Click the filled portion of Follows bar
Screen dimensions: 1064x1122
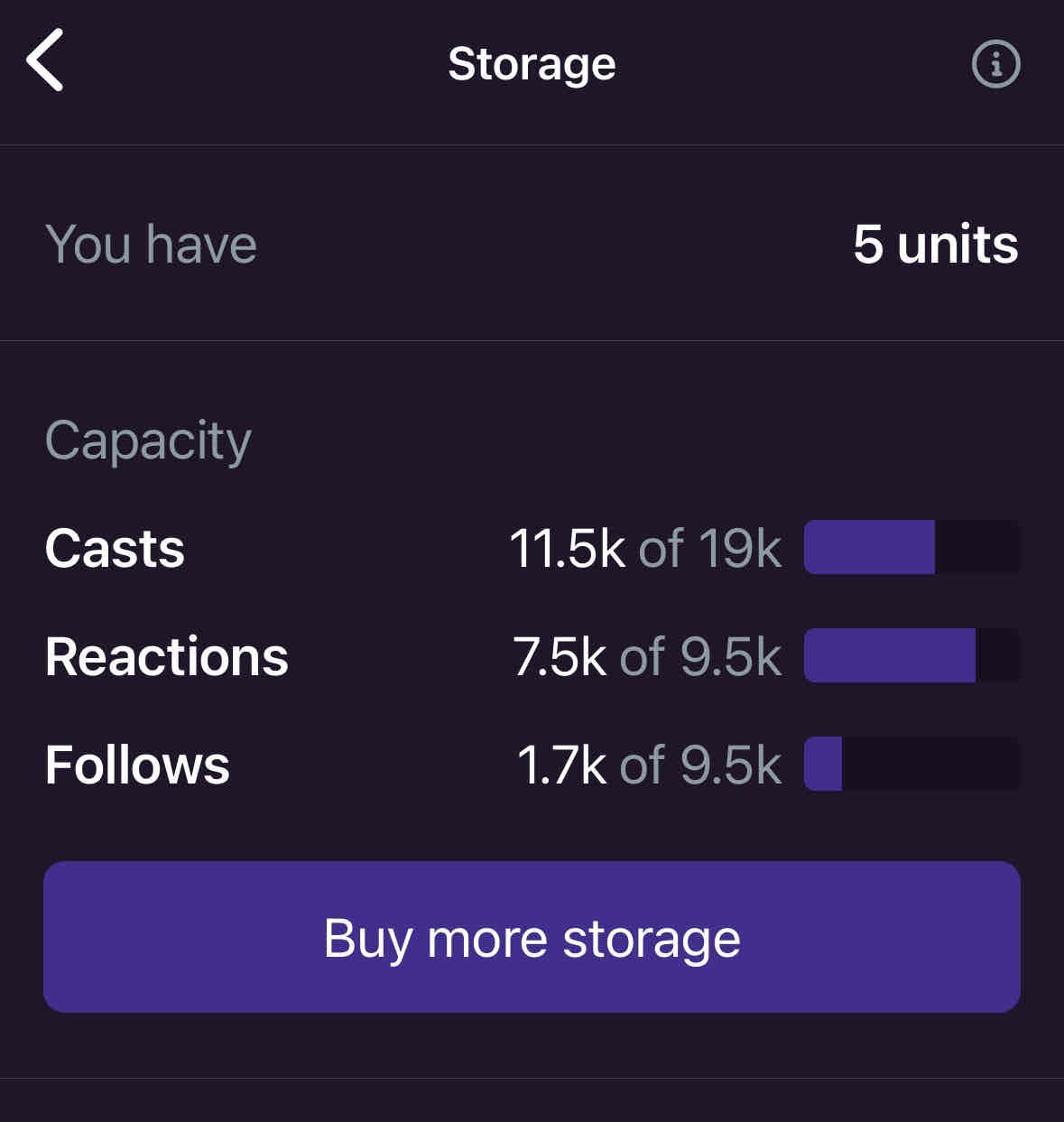click(823, 764)
